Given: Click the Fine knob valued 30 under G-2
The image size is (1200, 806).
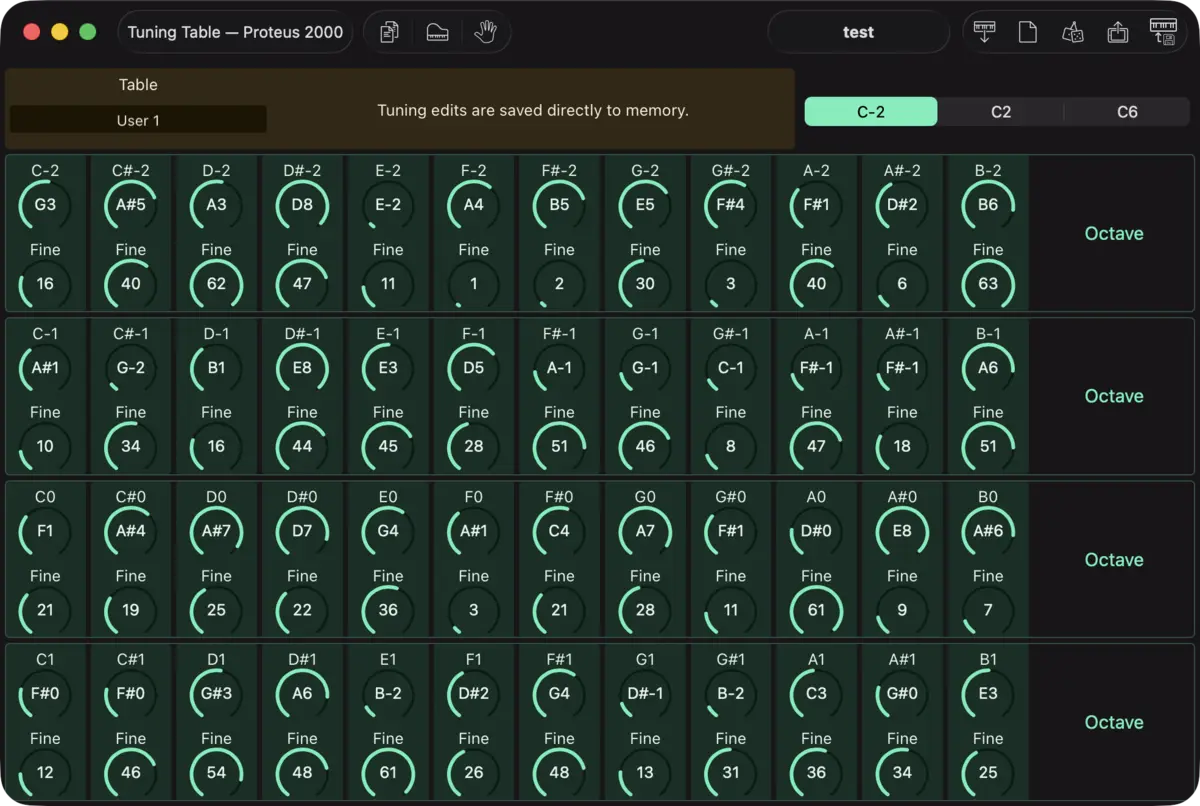Looking at the screenshot, I should pos(645,284).
